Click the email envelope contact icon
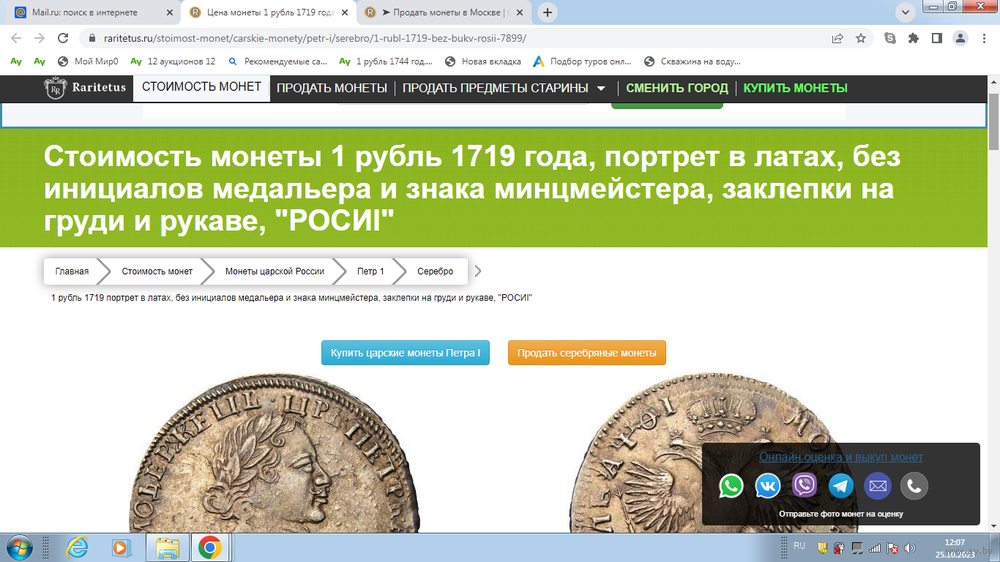The height and width of the screenshot is (562, 1000). (x=878, y=486)
